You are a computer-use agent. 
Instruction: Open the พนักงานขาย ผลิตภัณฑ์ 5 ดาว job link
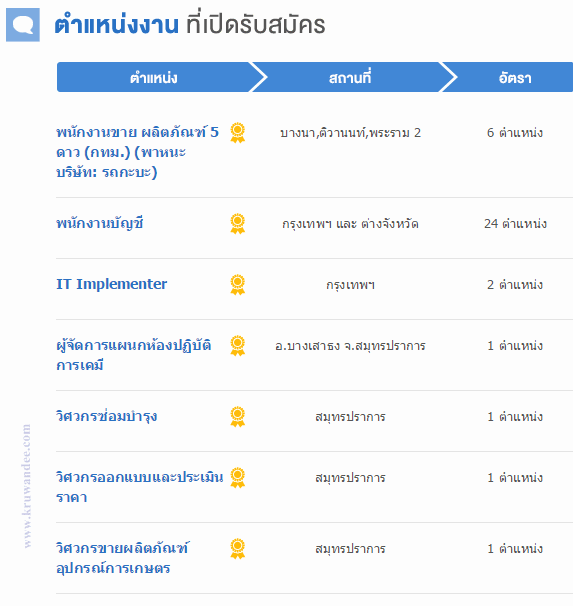(138, 152)
